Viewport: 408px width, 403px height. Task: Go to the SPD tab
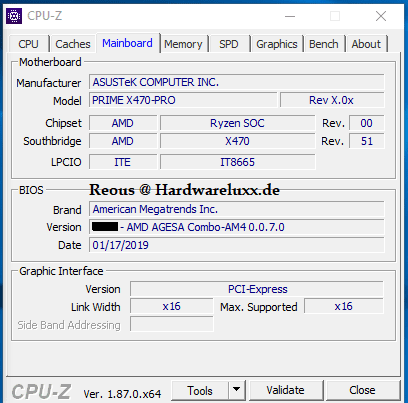point(229,44)
